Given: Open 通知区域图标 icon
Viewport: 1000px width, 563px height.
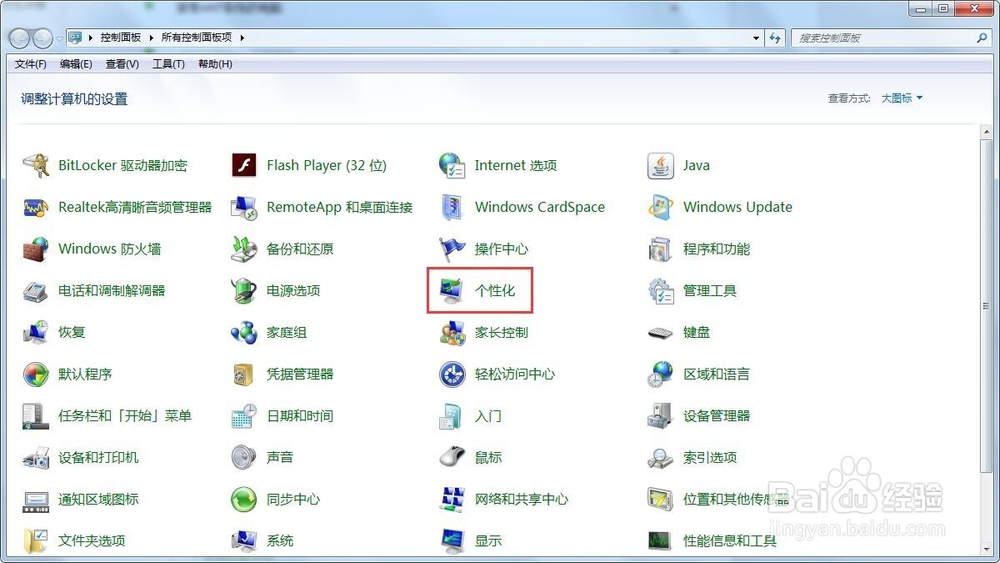Looking at the screenshot, I should coord(36,500).
